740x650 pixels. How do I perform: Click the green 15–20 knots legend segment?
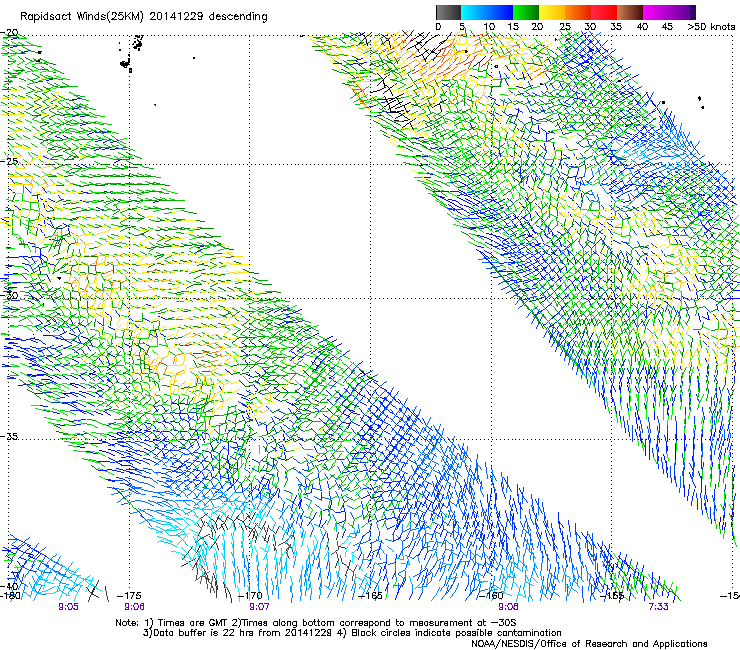coord(526,12)
